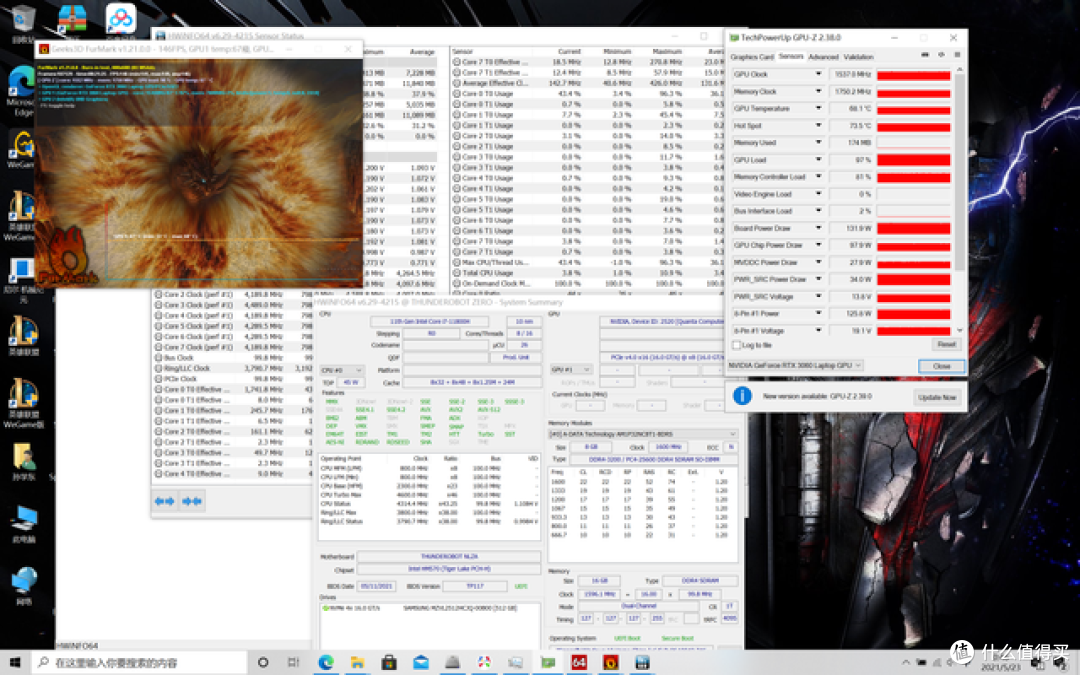Open the A-DATA memory module dropdown

643,434
